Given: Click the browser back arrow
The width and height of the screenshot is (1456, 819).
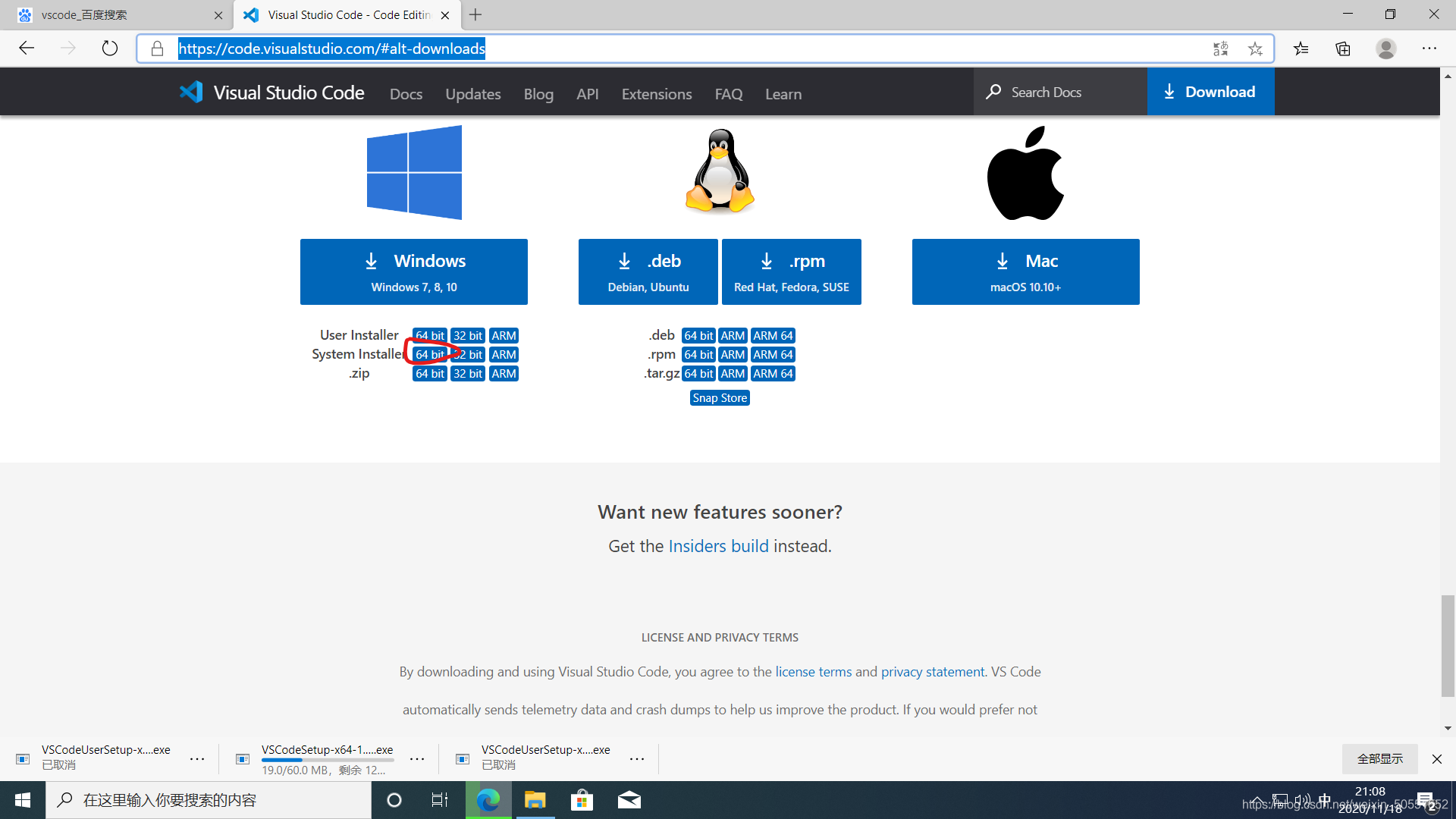Looking at the screenshot, I should [x=27, y=49].
